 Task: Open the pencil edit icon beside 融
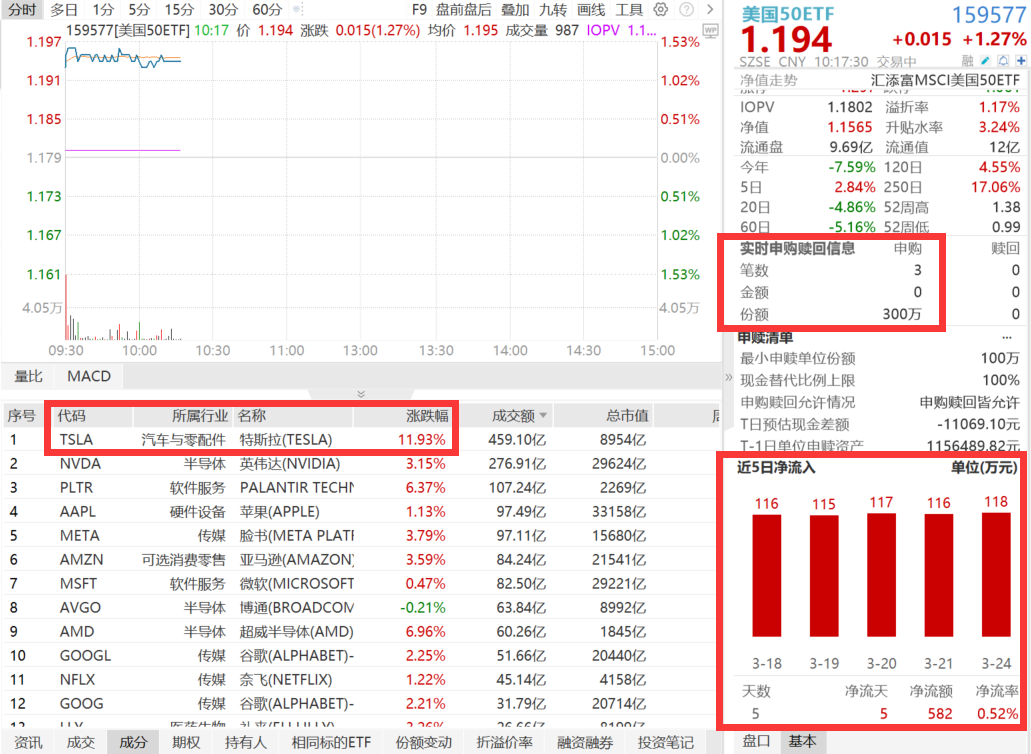pos(986,60)
